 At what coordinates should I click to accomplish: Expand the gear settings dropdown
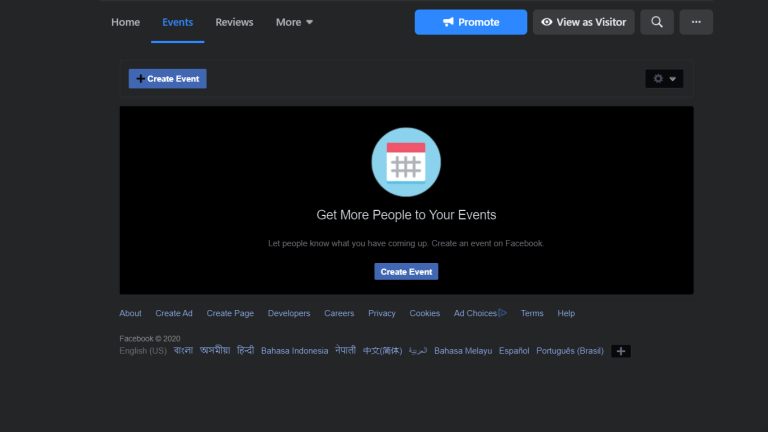(664, 79)
